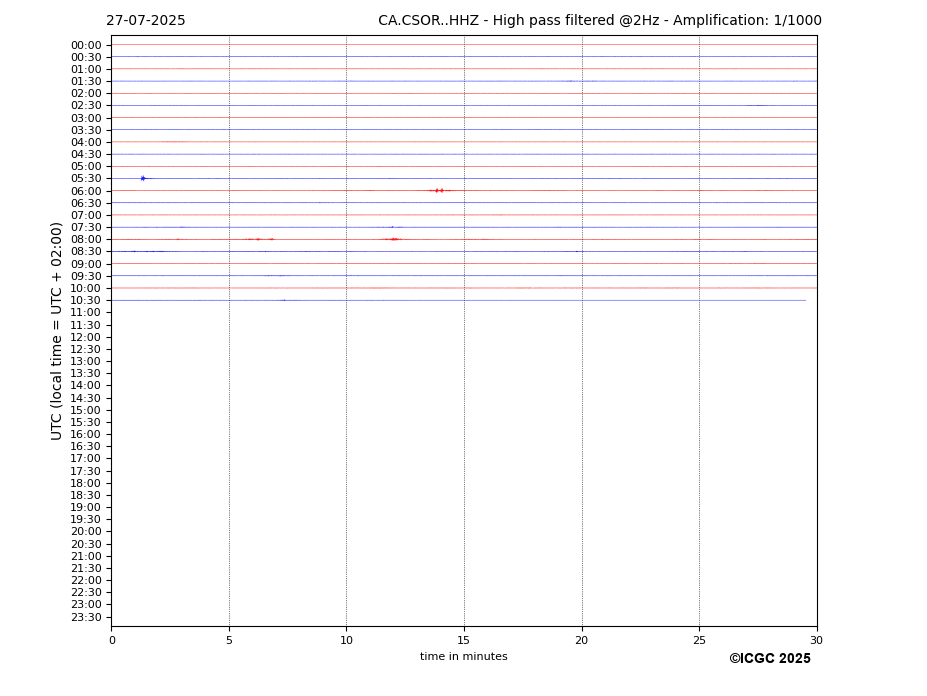Viewport: 927px width, 696px height.
Task: Select the 05:30 row label
Action: point(86,179)
